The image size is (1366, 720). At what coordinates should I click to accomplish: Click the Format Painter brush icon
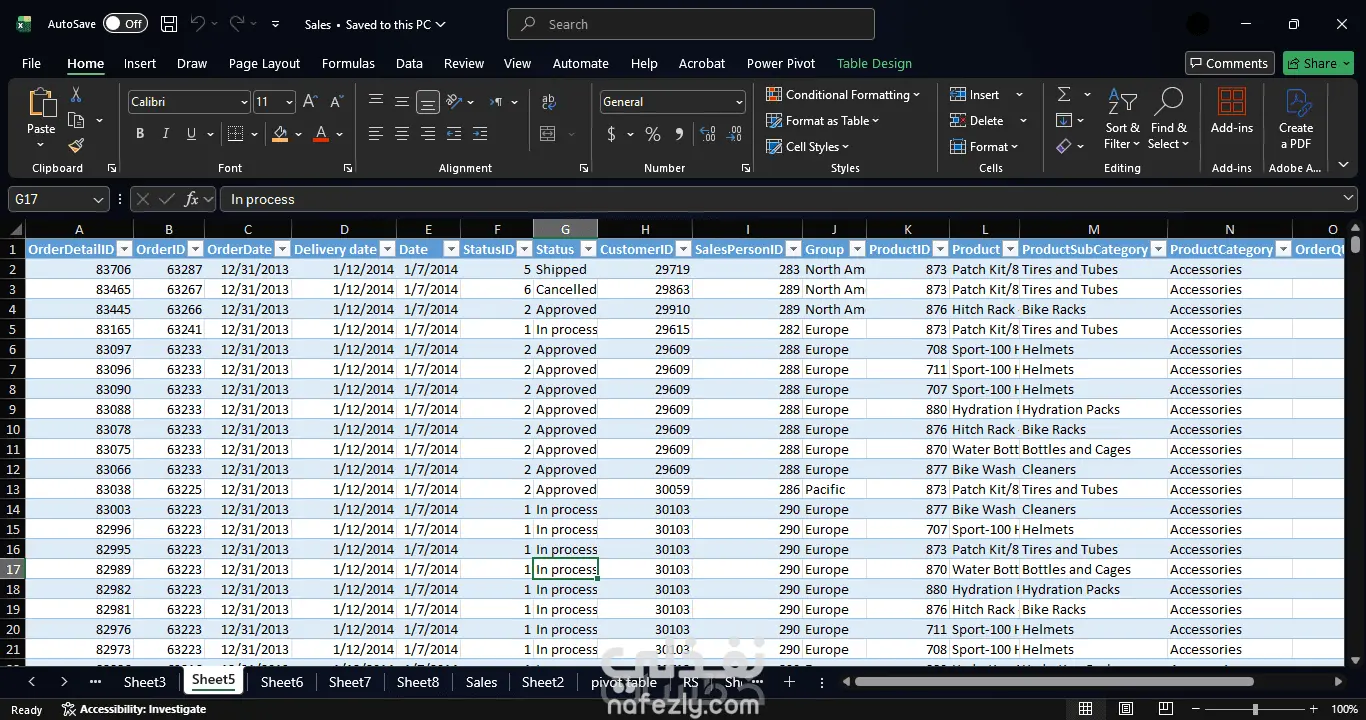pos(76,146)
